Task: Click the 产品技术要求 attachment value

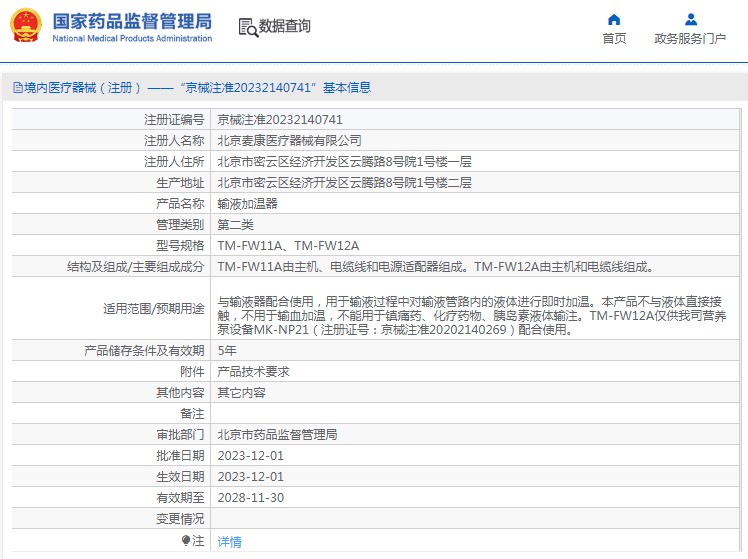Action: (253, 372)
